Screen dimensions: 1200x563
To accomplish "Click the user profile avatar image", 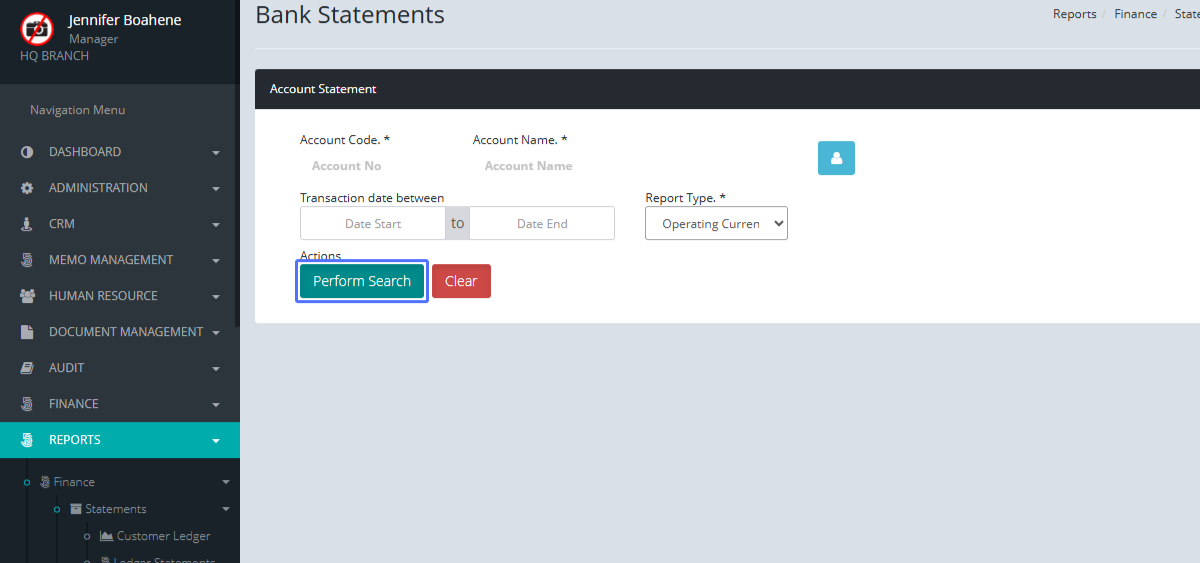I will tap(37, 28).
